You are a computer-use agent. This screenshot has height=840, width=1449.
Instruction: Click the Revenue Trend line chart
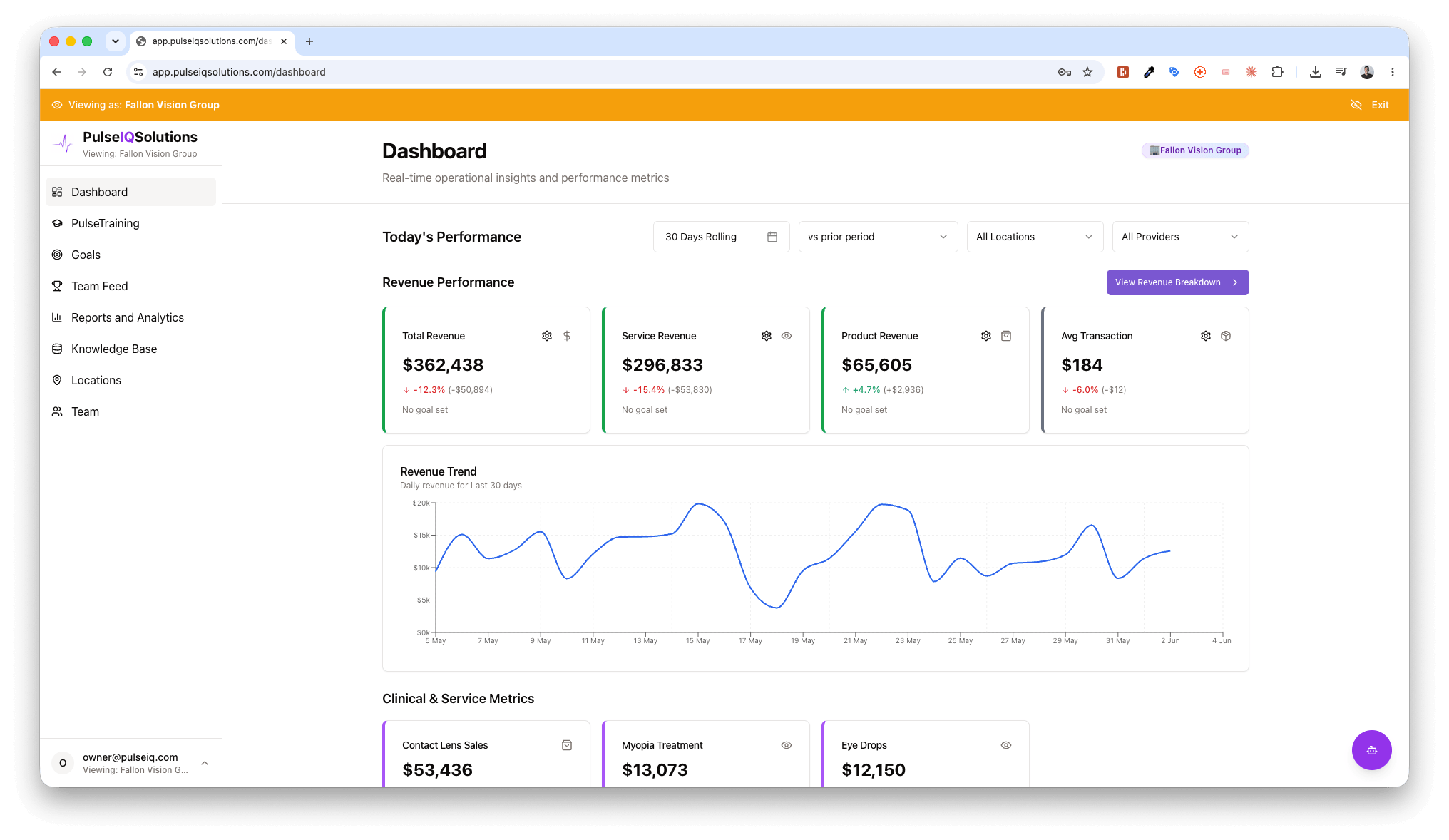[816, 568]
